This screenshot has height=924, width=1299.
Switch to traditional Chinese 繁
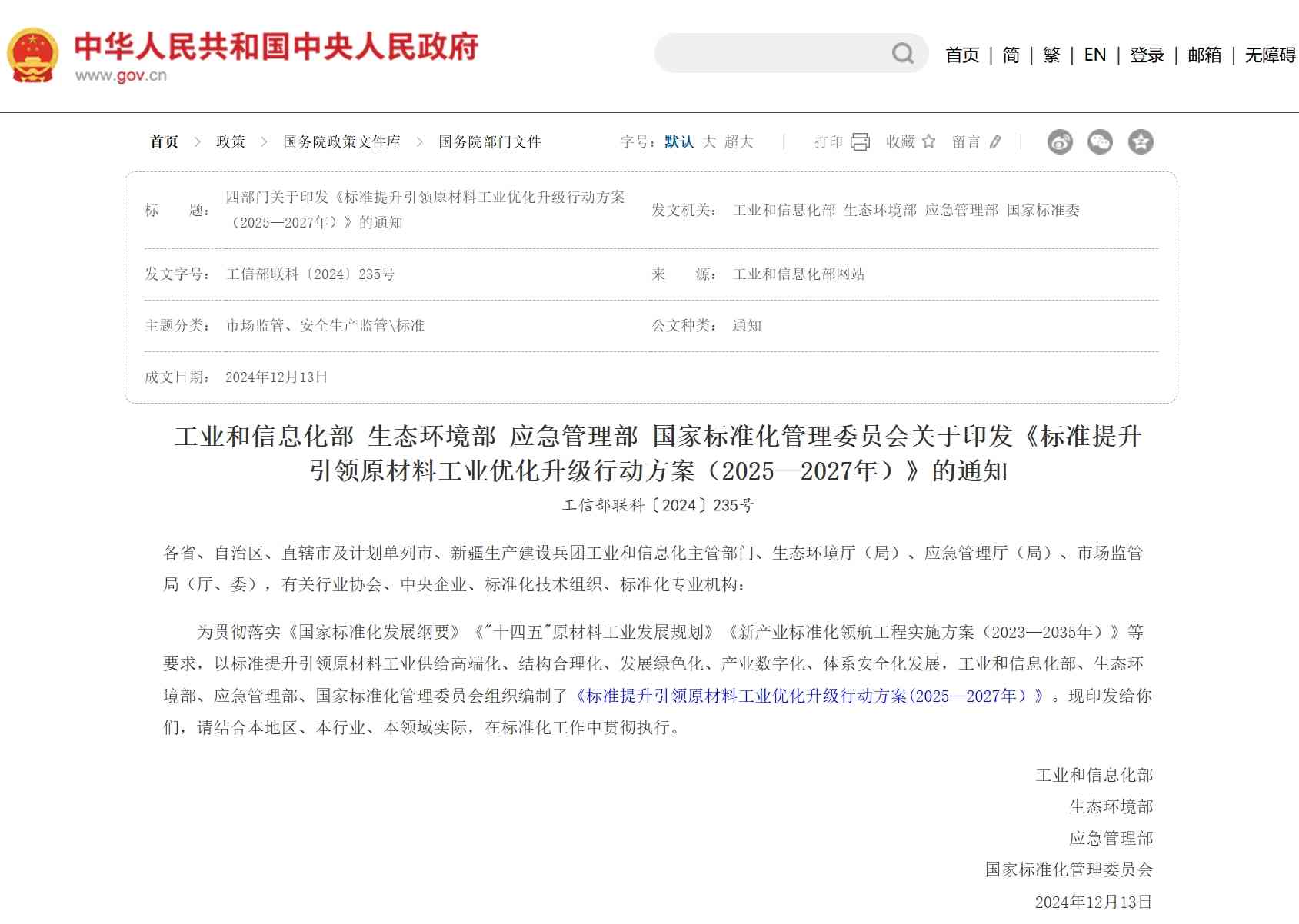tap(1051, 55)
